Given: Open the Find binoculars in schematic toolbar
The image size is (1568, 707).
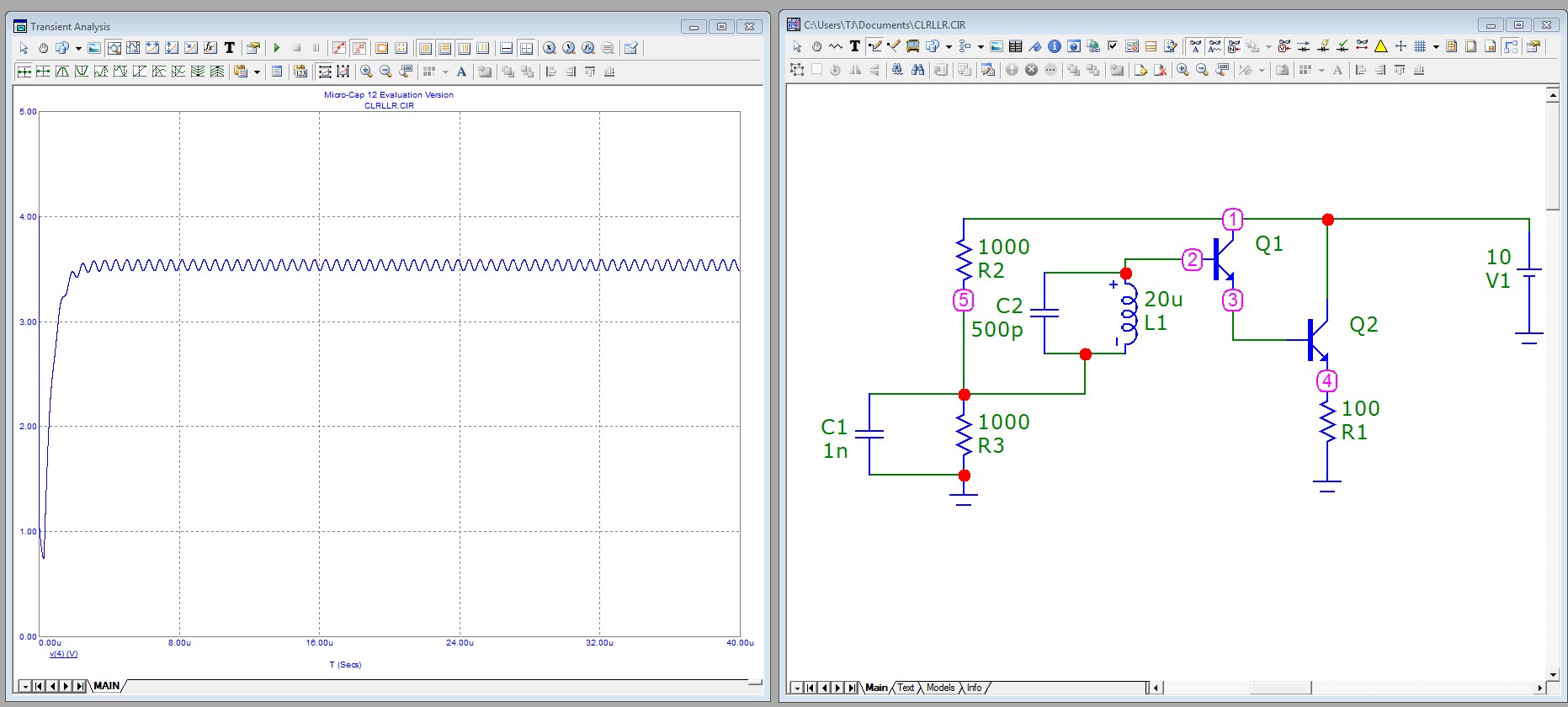Looking at the screenshot, I should click(x=918, y=70).
